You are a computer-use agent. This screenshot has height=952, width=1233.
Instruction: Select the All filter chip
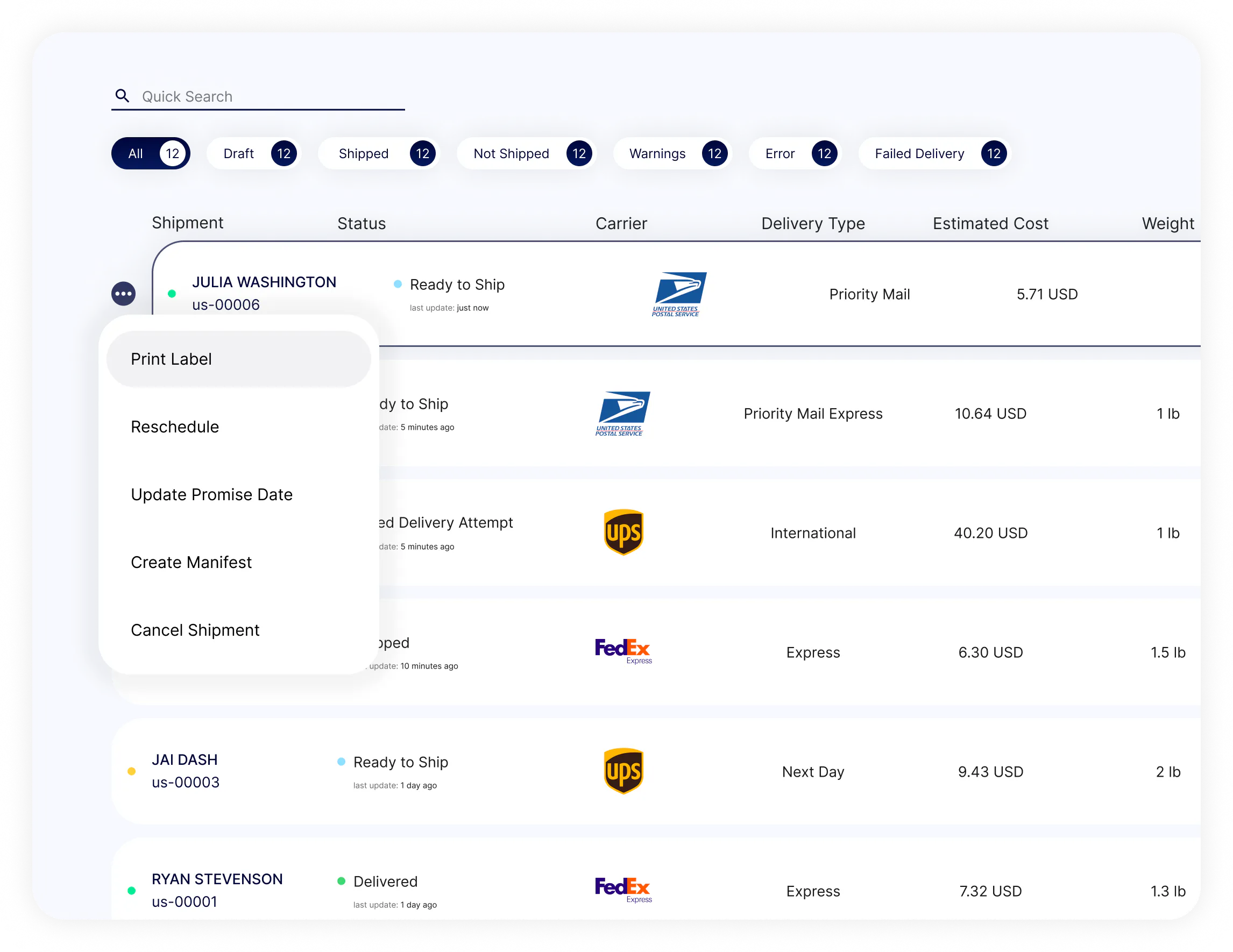coord(151,153)
